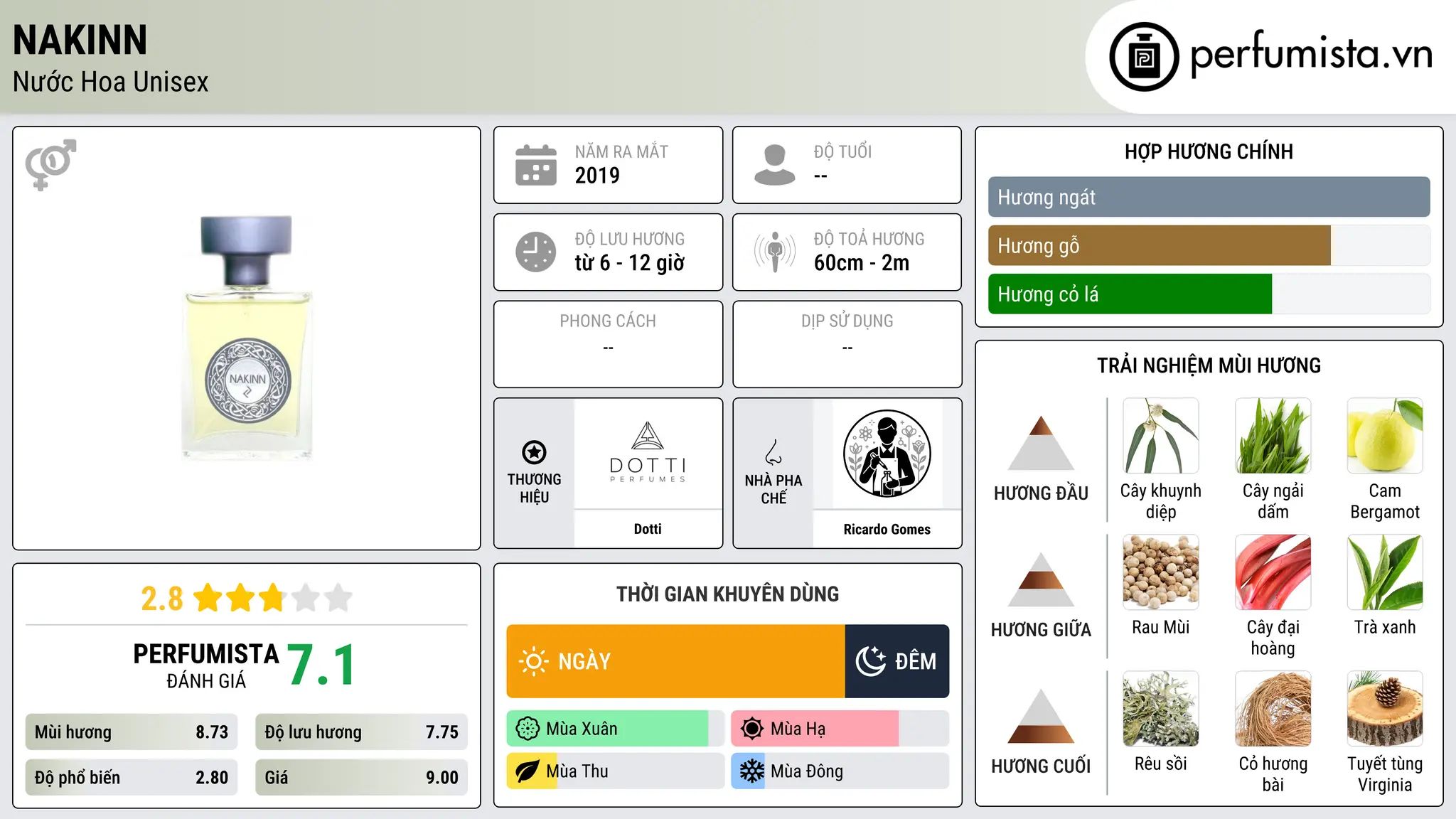Image resolution: width=1456 pixels, height=819 pixels.
Task: Open the Cây khuynh diệp note image
Action: click(x=1161, y=436)
